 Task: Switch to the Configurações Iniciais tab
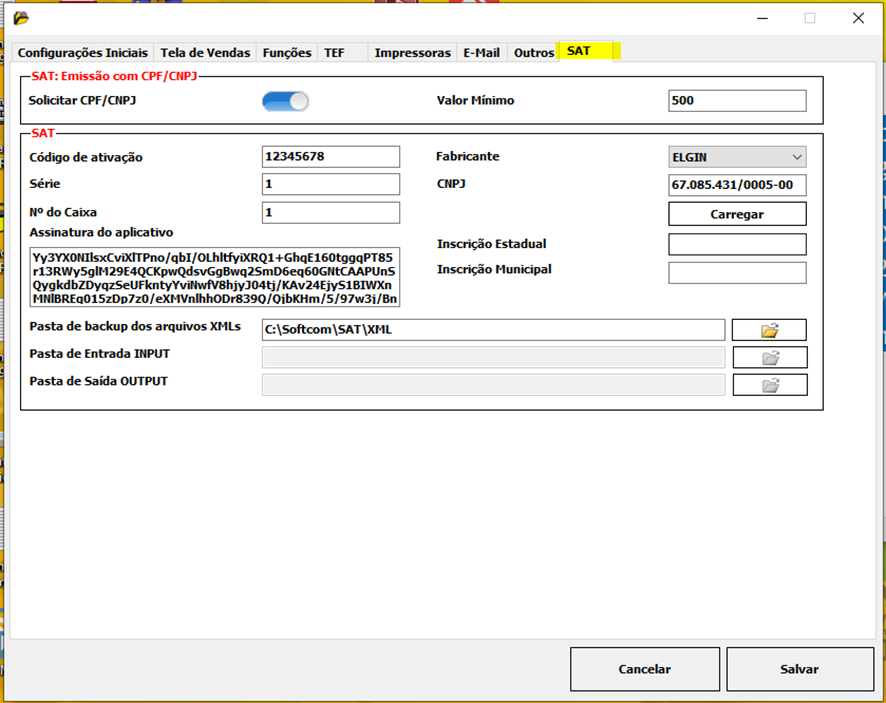(83, 53)
